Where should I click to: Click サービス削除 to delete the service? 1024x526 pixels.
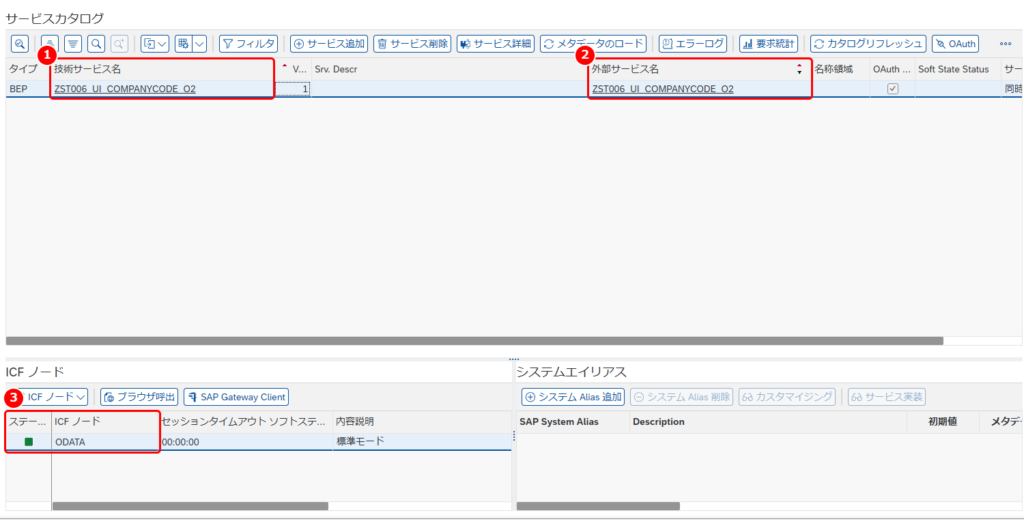tap(412, 44)
